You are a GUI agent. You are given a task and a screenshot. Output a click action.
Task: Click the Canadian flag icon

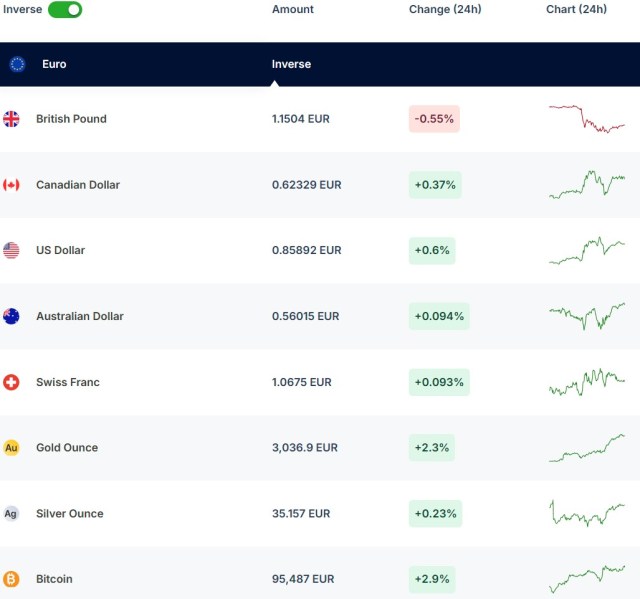[11, 185]
